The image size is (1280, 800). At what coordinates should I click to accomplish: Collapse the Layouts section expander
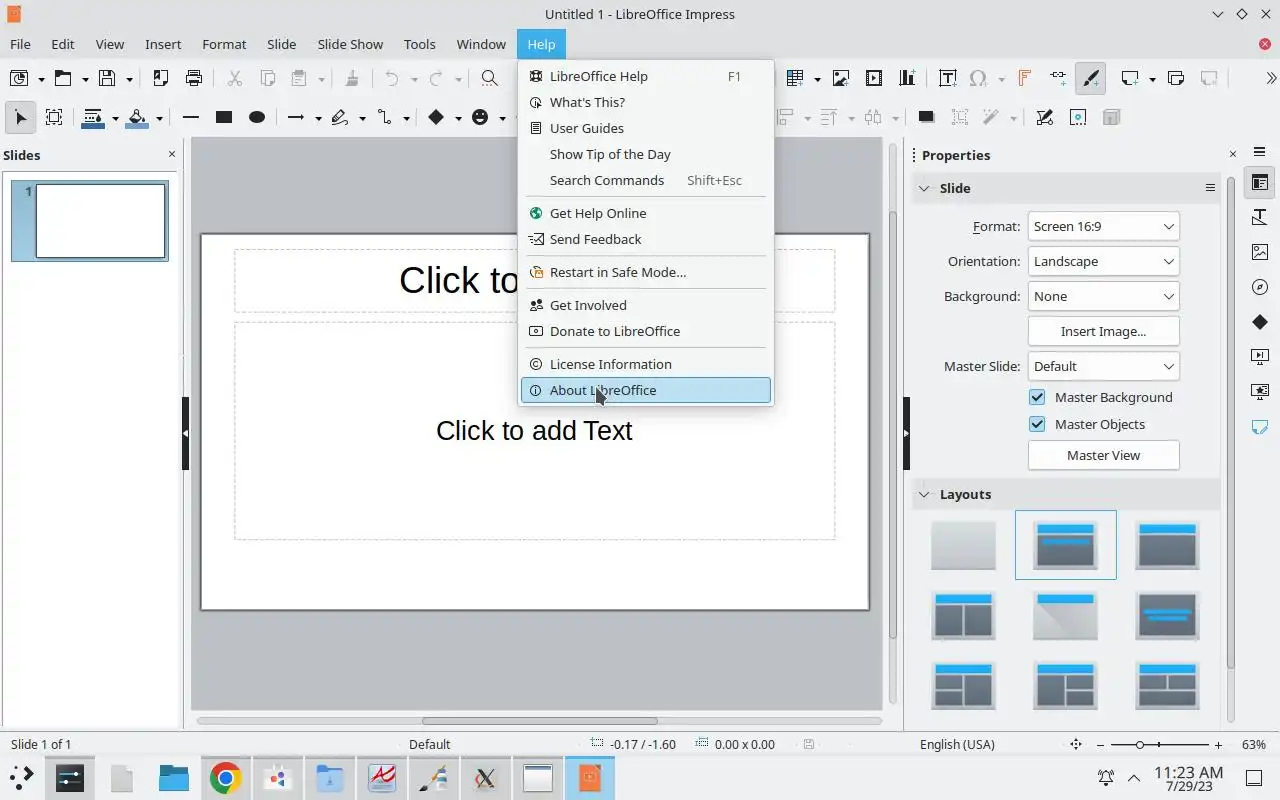[x=924, y=494]
